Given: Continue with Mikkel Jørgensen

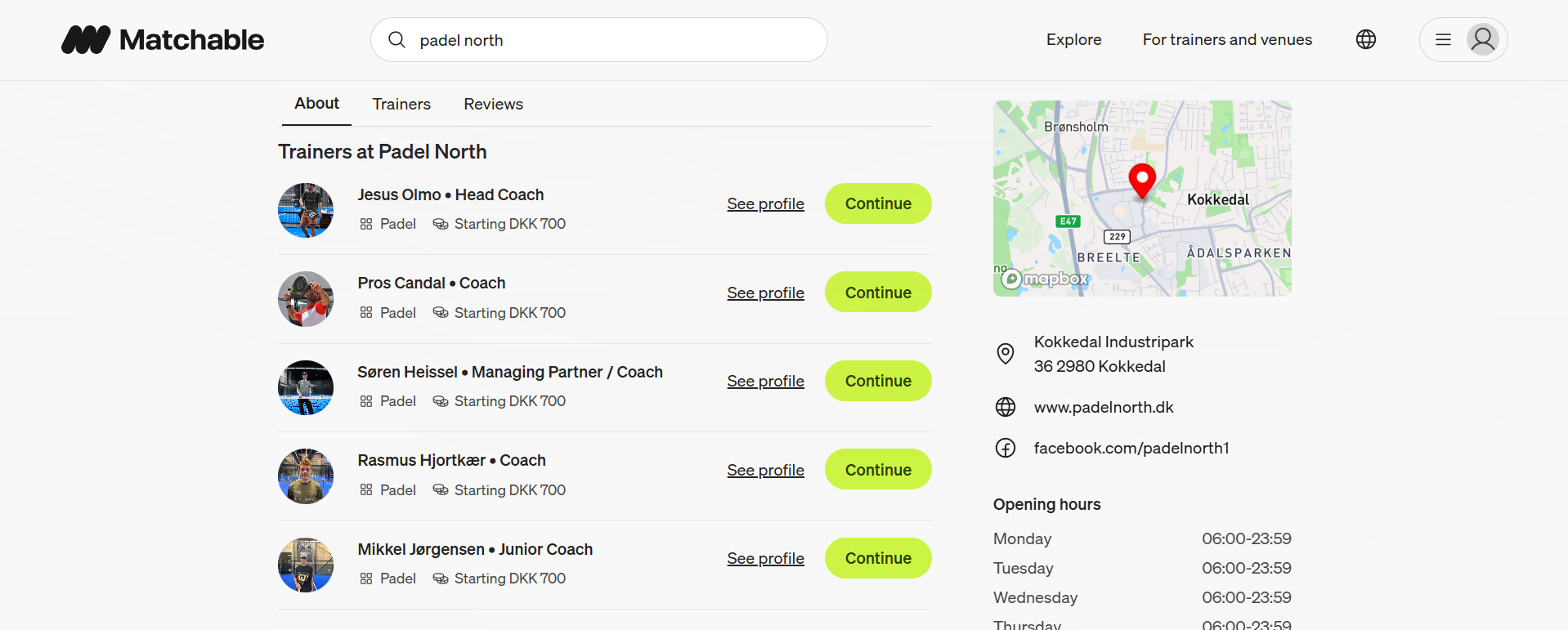Looking at the screenshot, I should coord(878,558).
